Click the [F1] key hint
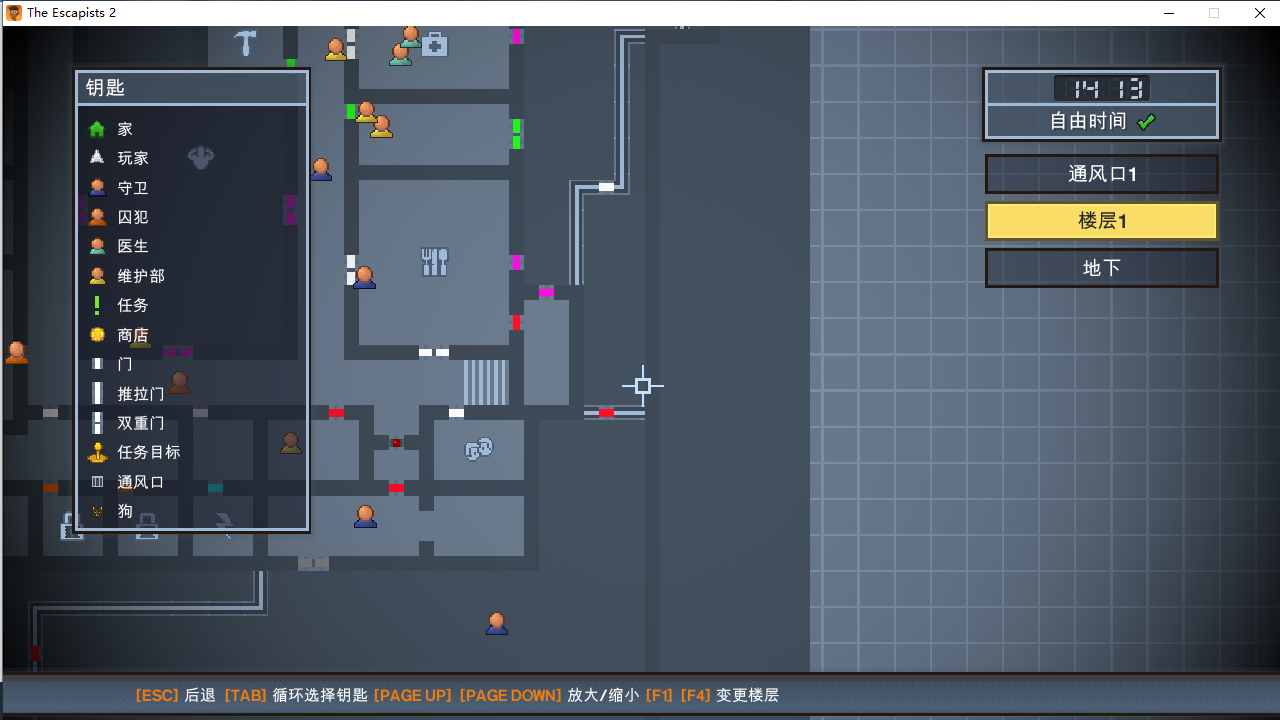 [x=660, y=695]
